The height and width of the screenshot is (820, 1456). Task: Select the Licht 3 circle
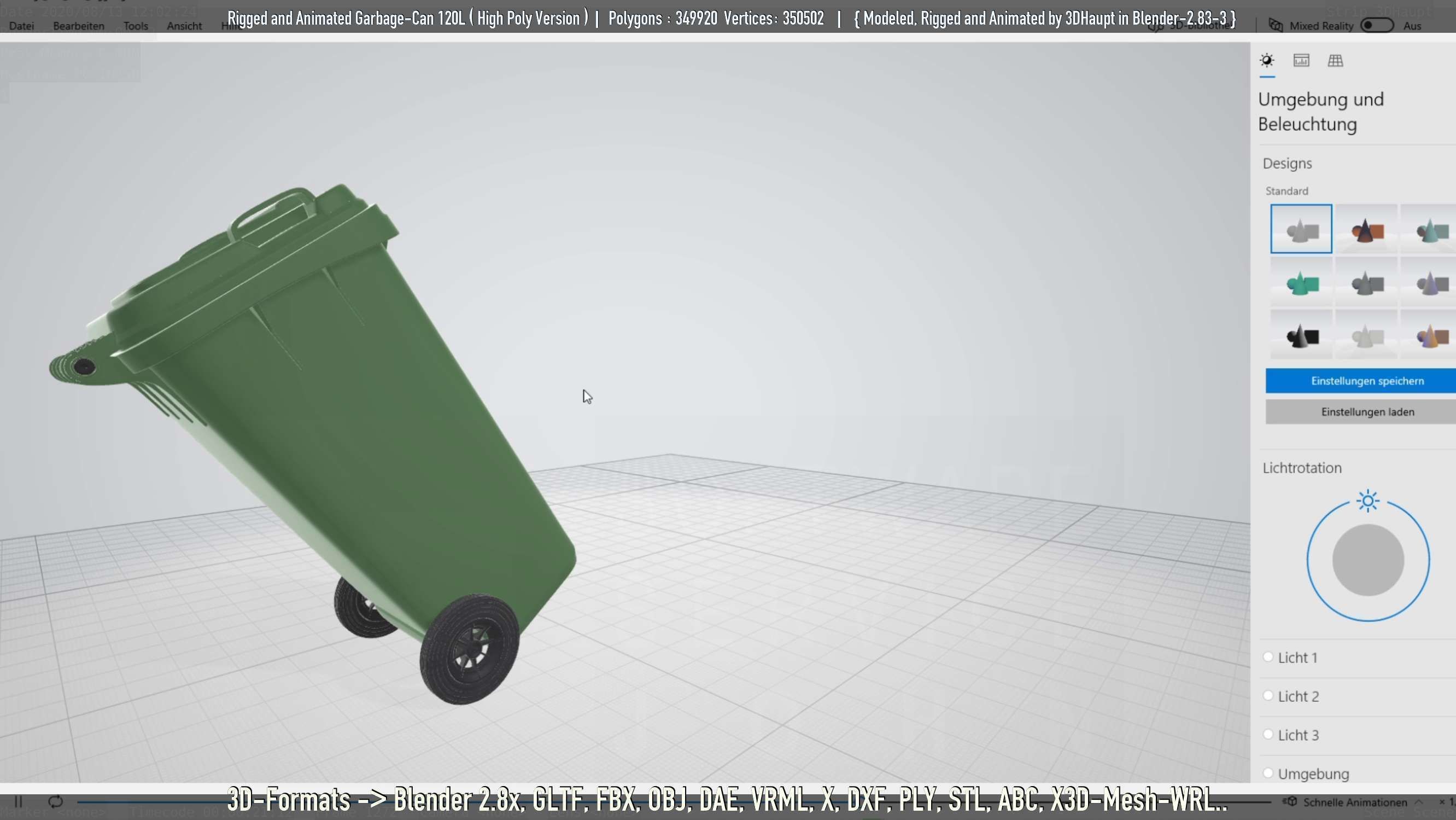point(1268,734)
